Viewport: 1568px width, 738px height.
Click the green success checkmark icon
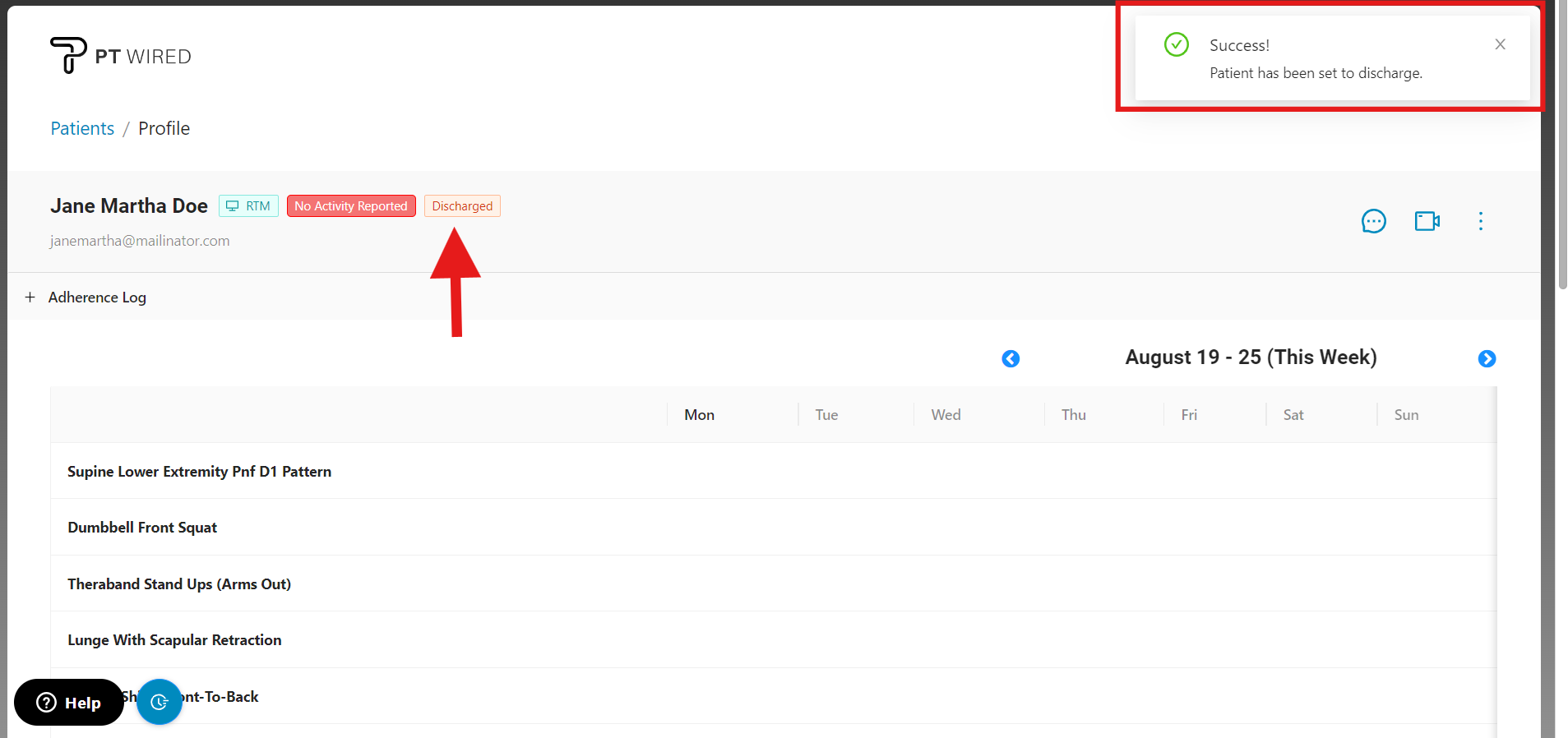(1177, 44)
